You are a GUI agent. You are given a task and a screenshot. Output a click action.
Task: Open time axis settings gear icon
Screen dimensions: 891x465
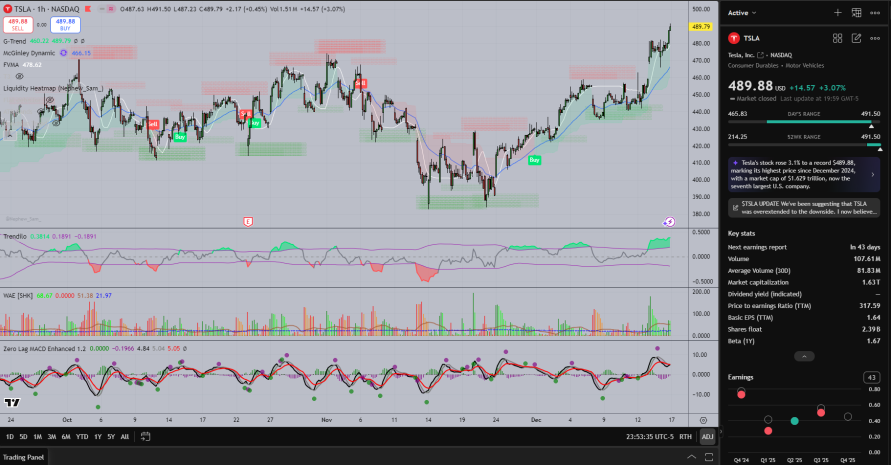(703, 420)
